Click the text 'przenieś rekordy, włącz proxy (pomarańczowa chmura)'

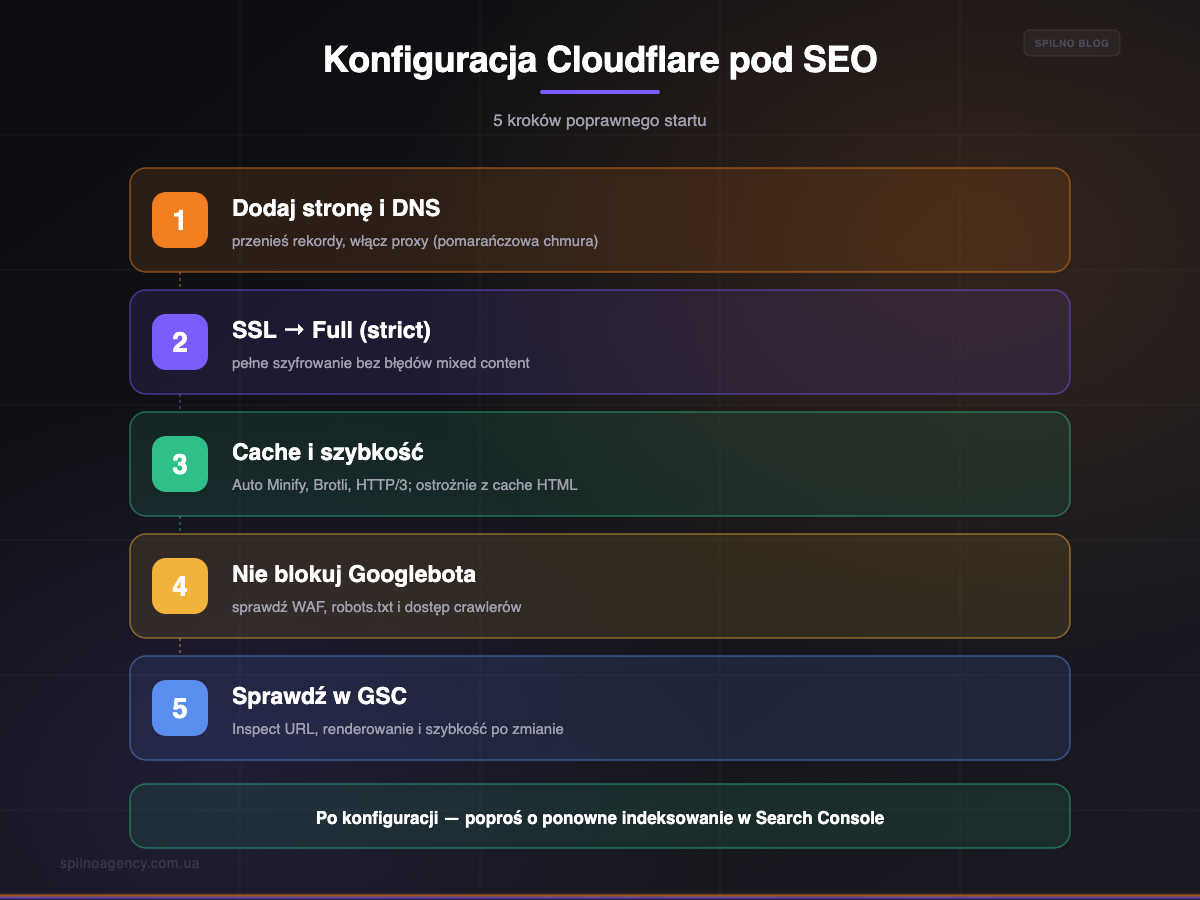pos(415,241)
